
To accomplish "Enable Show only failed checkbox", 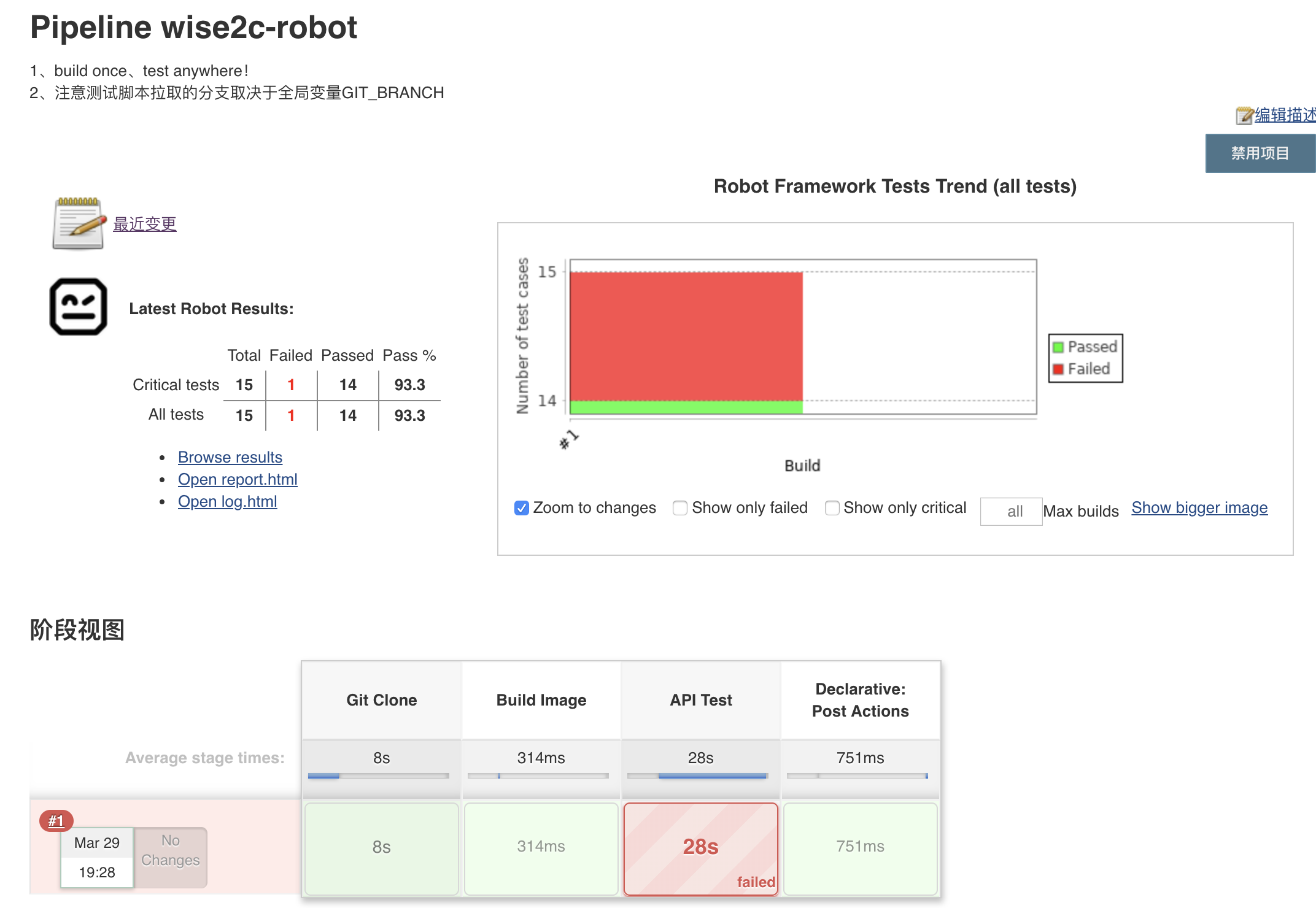I will tap(680, 508).
